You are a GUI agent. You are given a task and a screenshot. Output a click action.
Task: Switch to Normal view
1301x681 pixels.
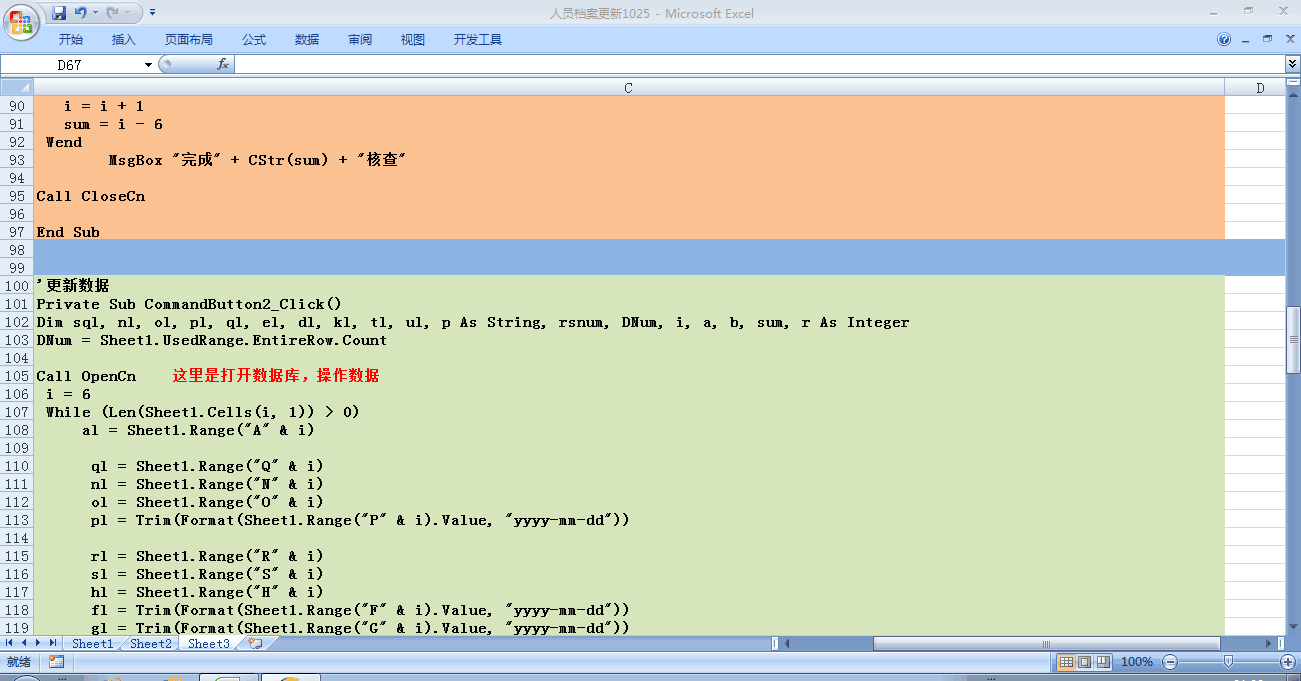tap(1066, 662)
